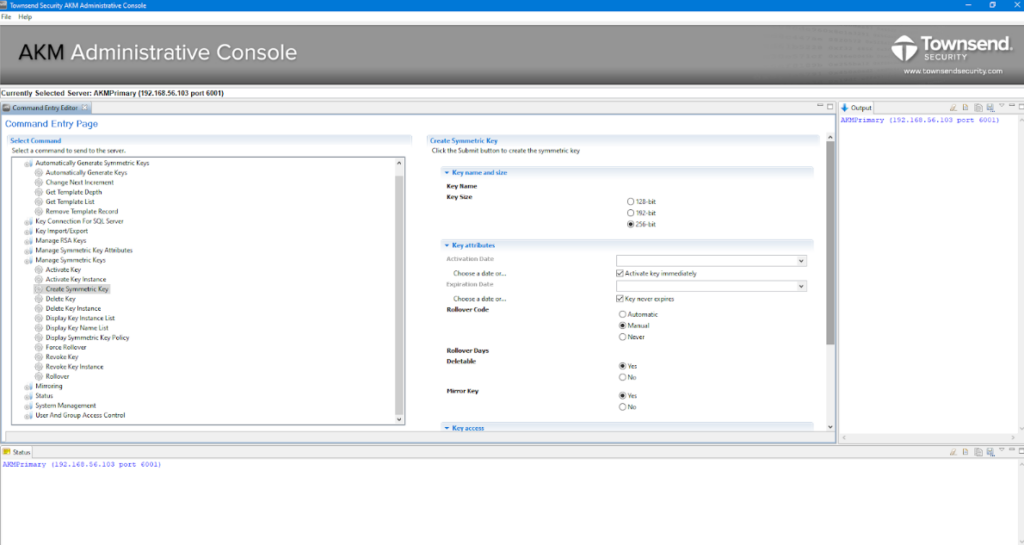This screenshot has width=1024, height=545.
Task: Minimize the Command Entry Editor panel
Action: [820, 106]
